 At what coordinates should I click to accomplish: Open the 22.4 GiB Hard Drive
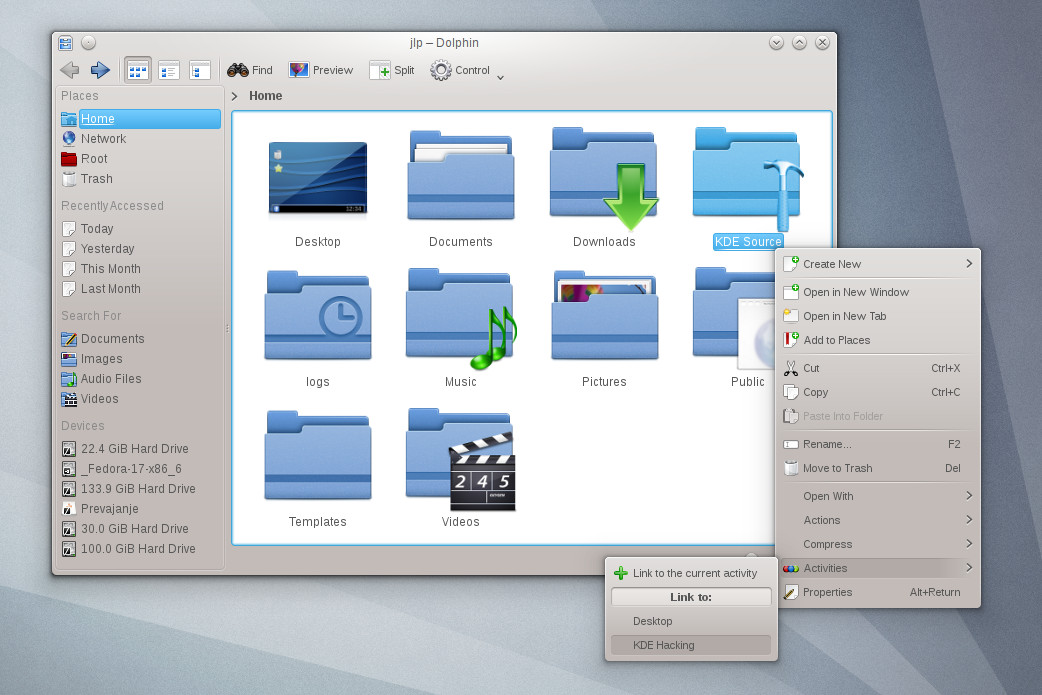(140, 448)
